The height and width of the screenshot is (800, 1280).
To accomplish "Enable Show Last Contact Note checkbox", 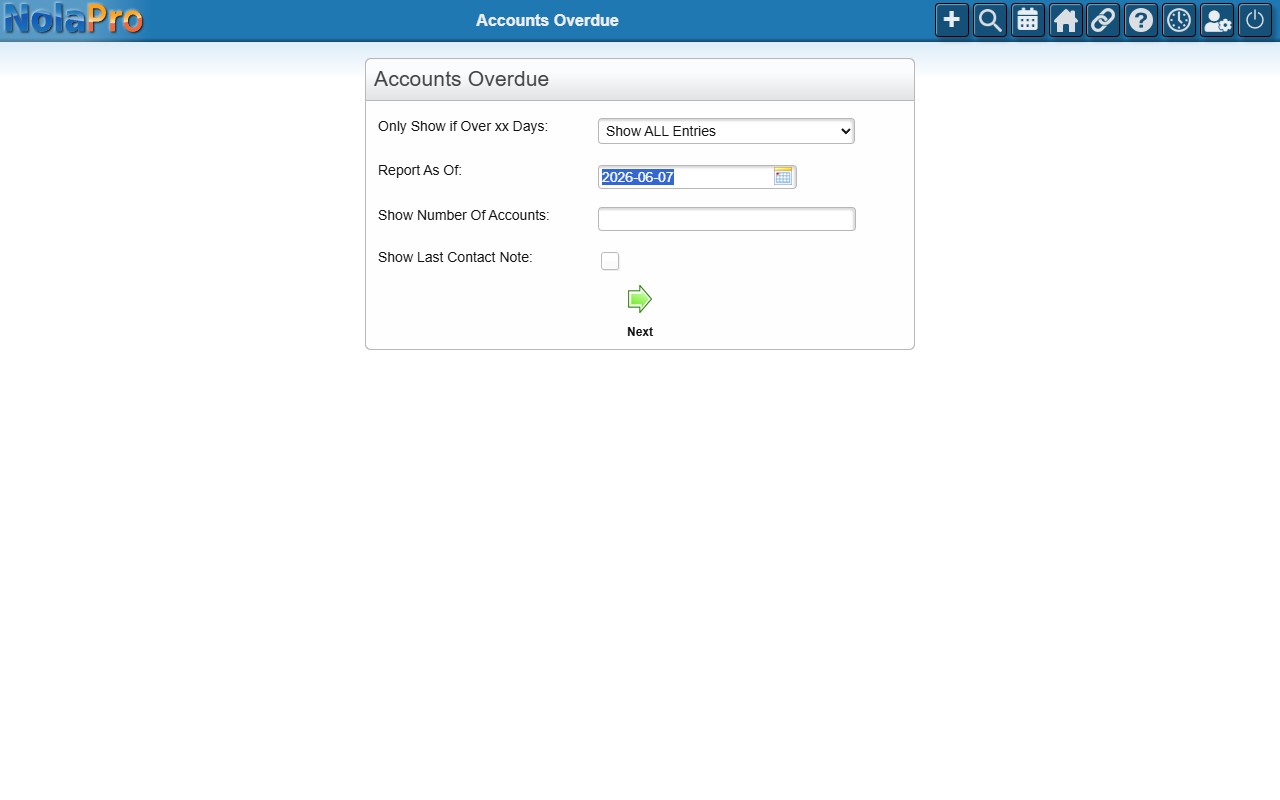I will coord(610,261).
